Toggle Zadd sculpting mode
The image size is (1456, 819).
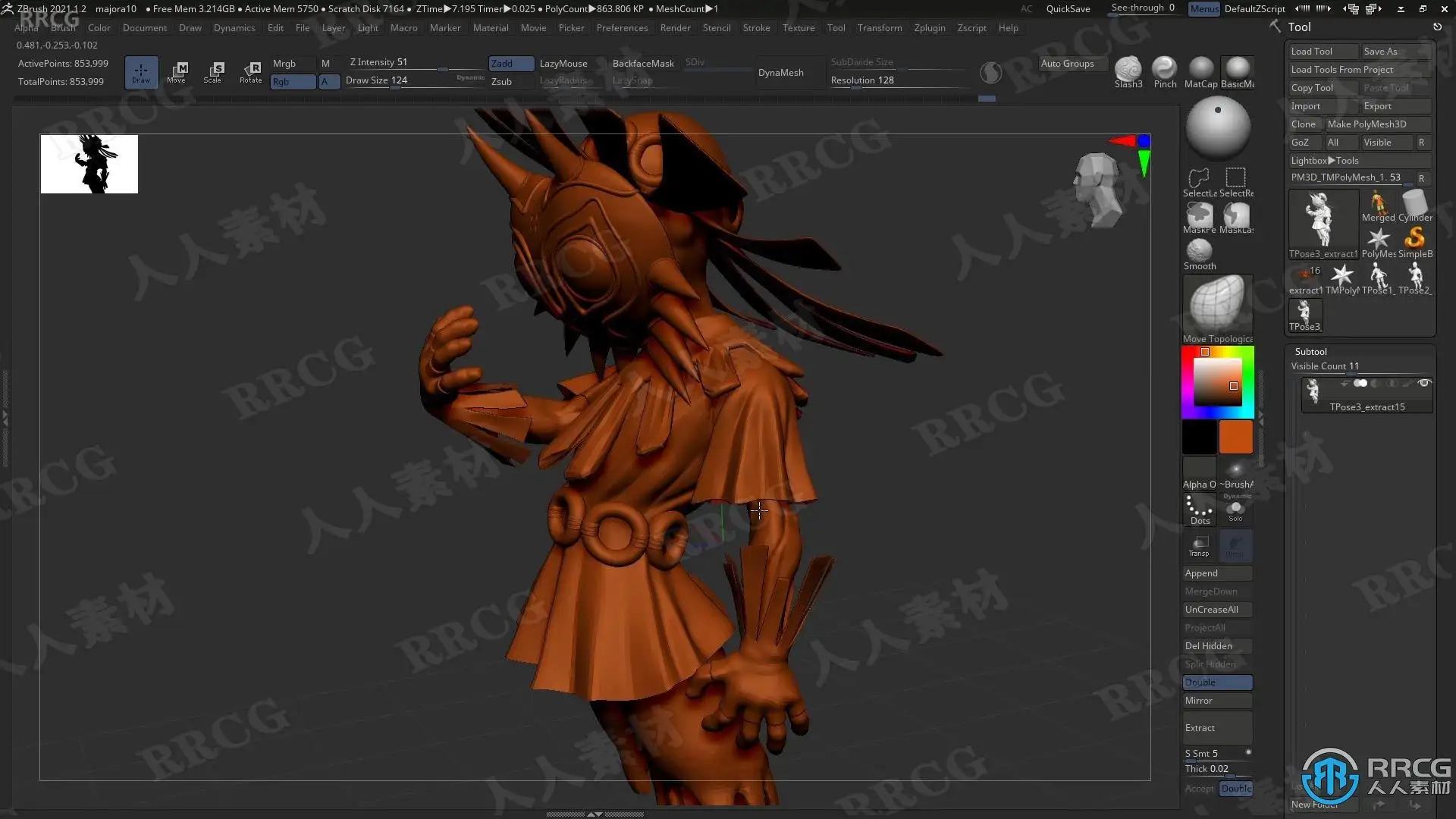[x=511, y=64]
